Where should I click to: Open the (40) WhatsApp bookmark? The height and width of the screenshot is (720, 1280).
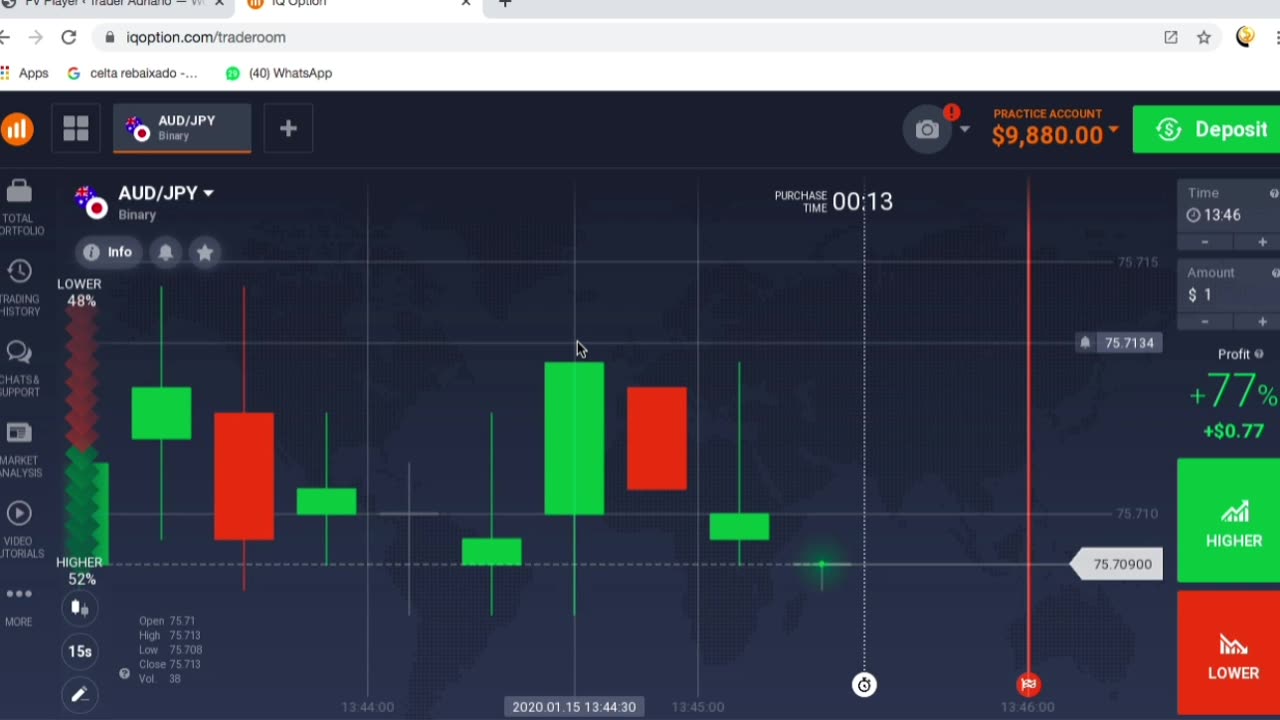tap(279, 73)
